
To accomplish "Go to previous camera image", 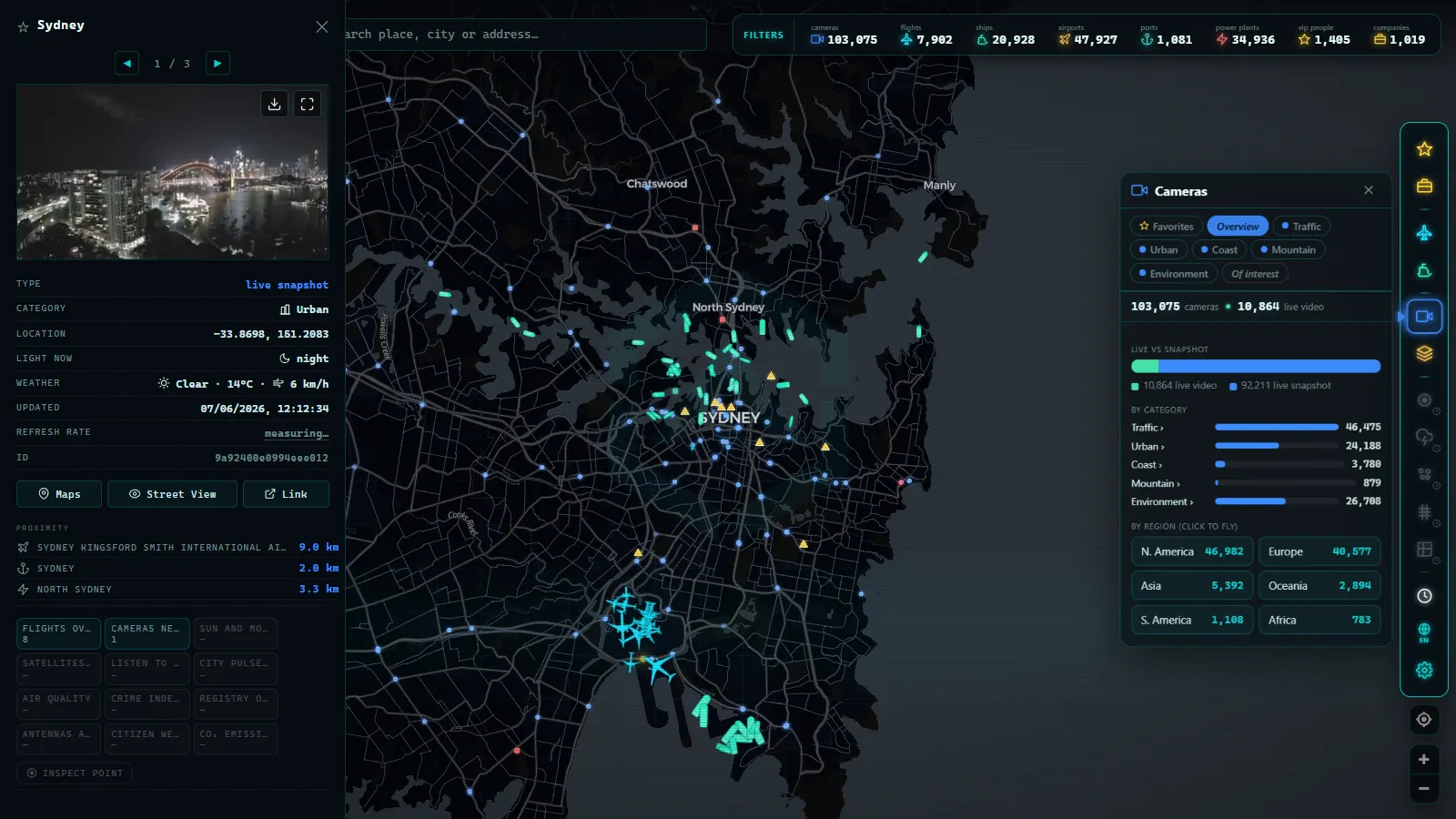I will tap(127, 64).
